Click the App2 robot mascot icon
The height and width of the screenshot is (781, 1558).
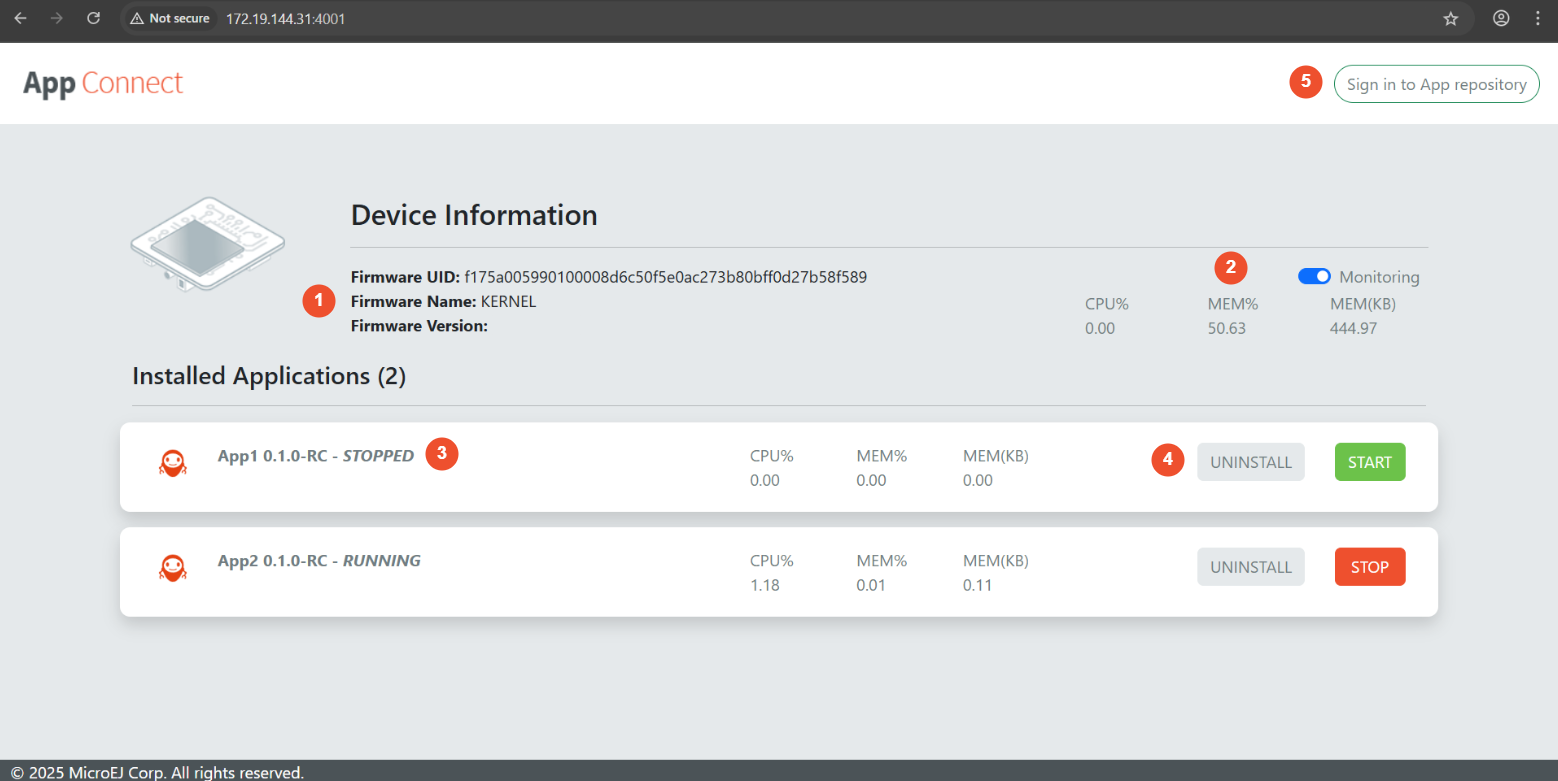173,568
